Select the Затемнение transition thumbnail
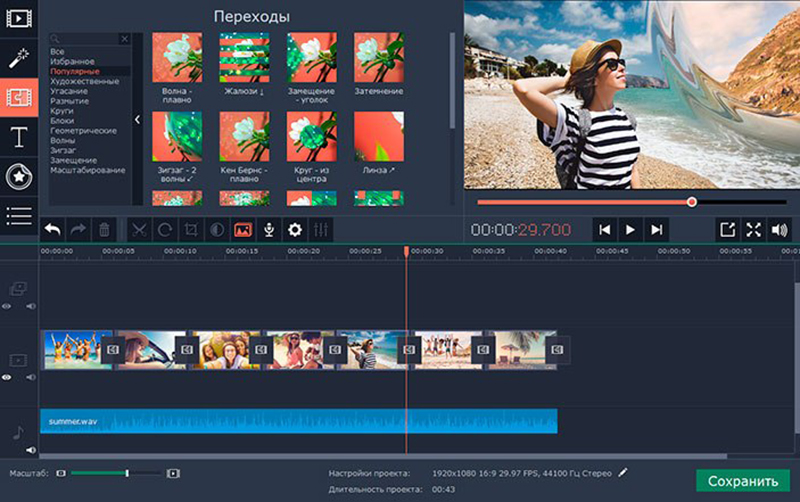This screenshot has height=502, width=800. click(x=379, y=58)
